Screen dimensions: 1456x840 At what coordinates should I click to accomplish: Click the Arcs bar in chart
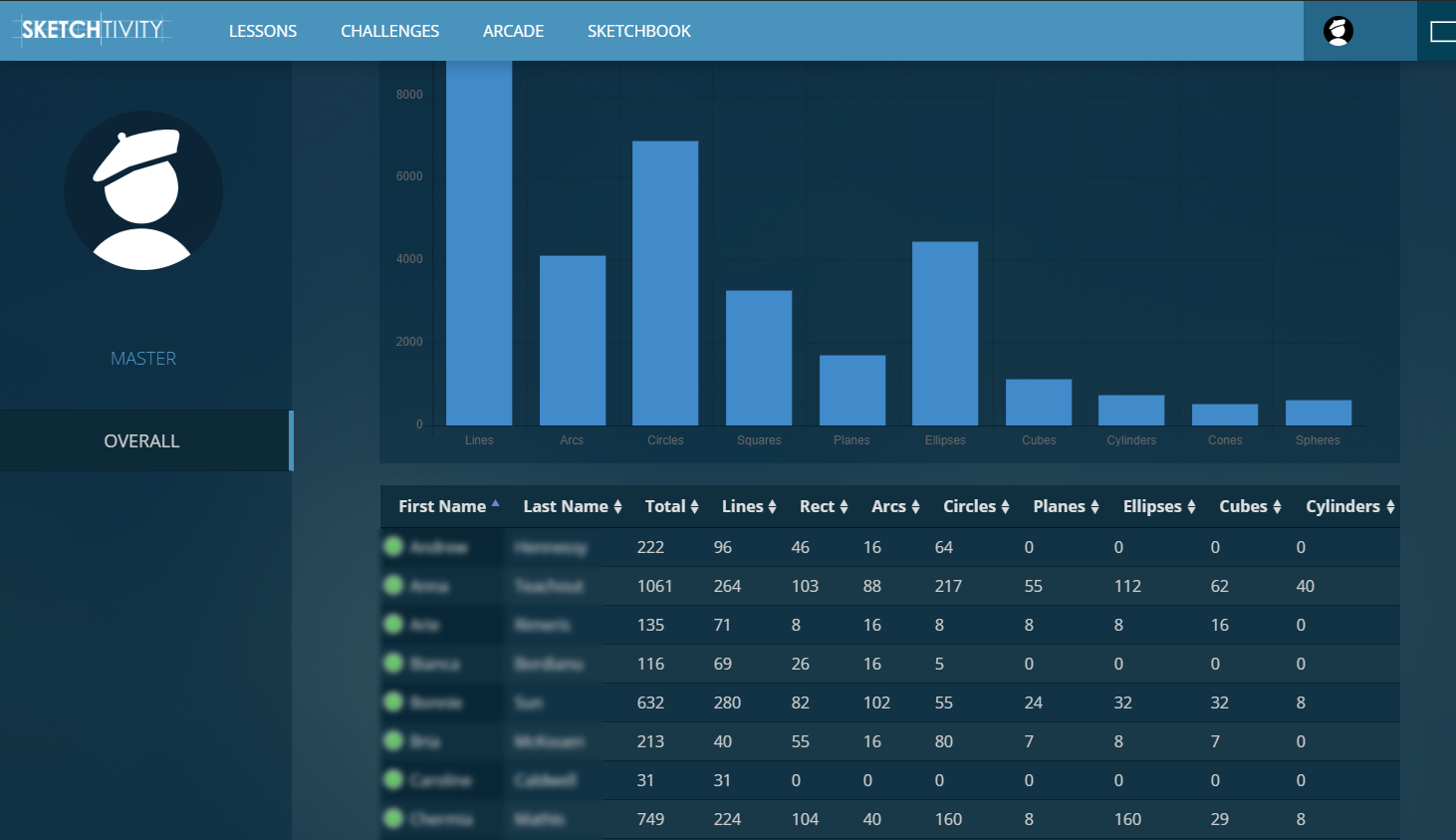[x=573, y=341]
